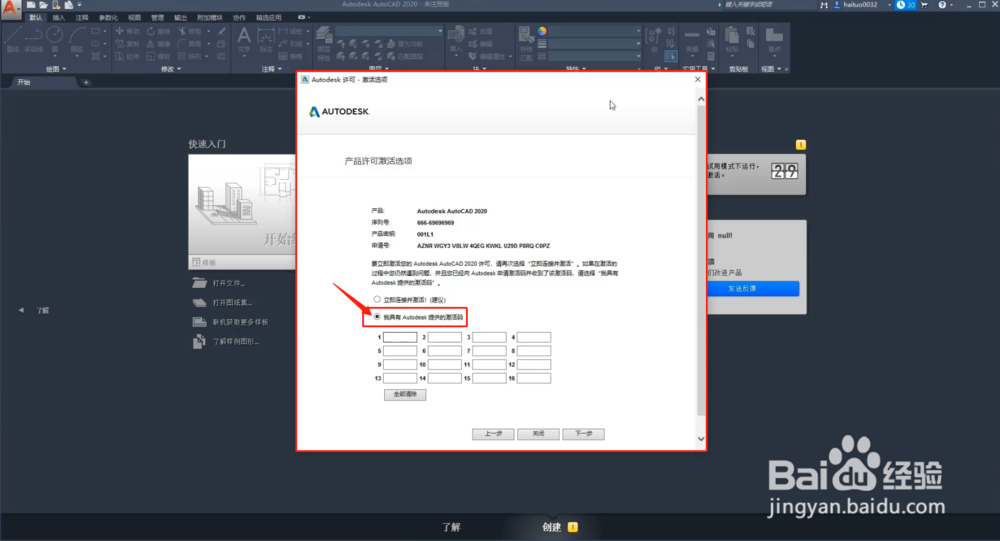Click the Back (上一步) button in dialog
Viewport: 1000px width, 541px height.
click(493, 434)
